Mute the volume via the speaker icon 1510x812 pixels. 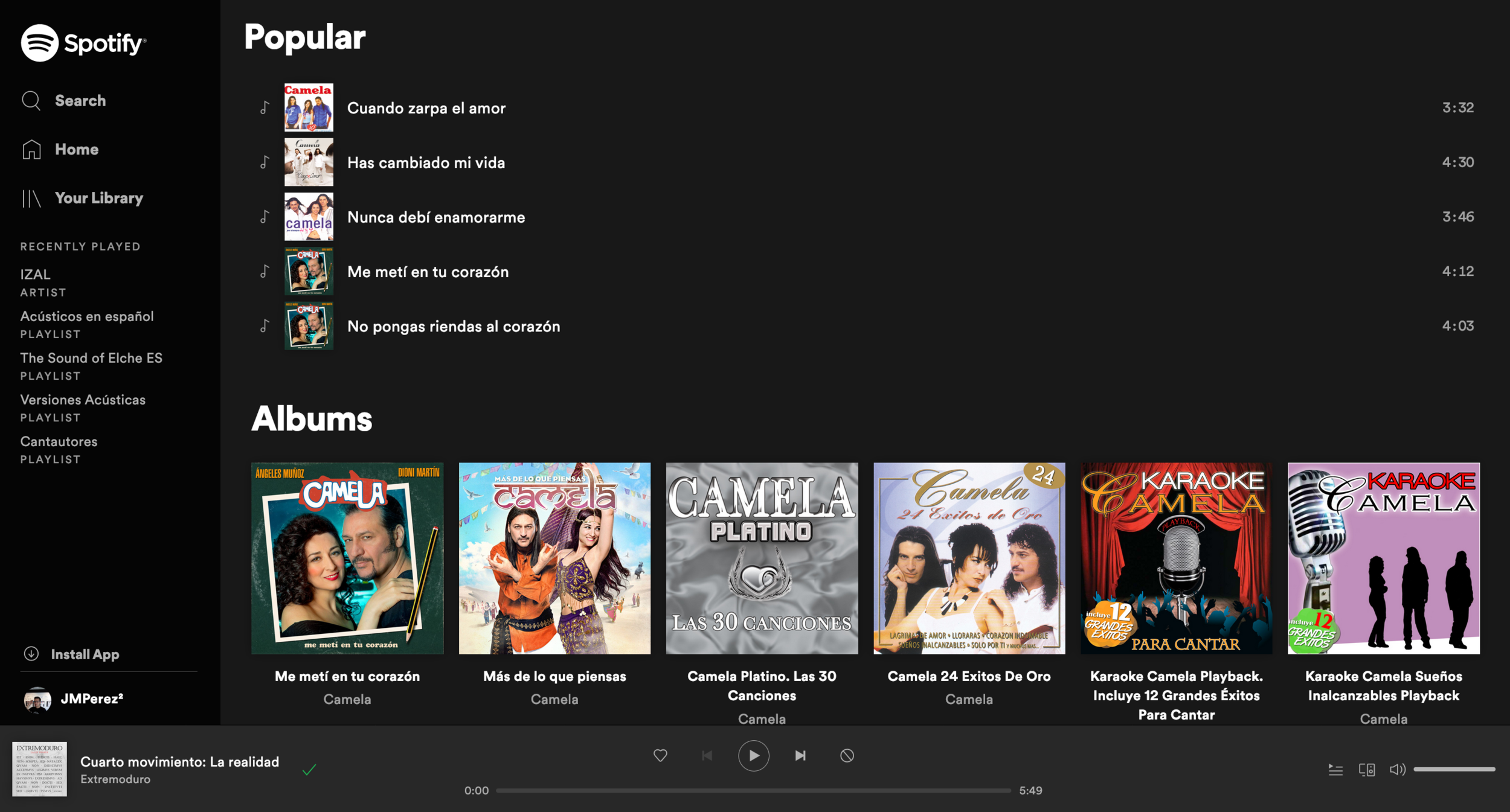(x=1397, y=770)
